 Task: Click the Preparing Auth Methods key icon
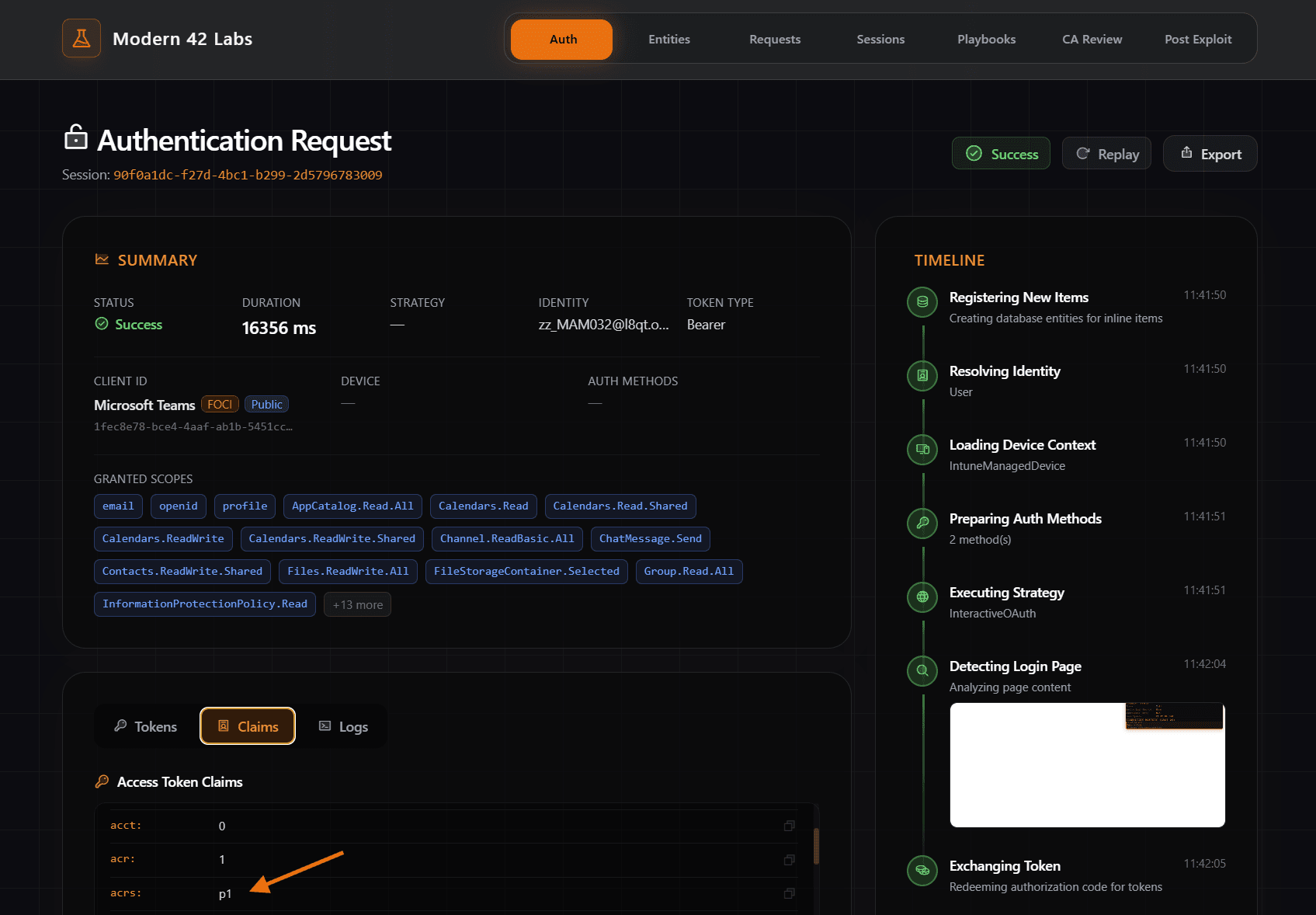[x=922, y=524]
